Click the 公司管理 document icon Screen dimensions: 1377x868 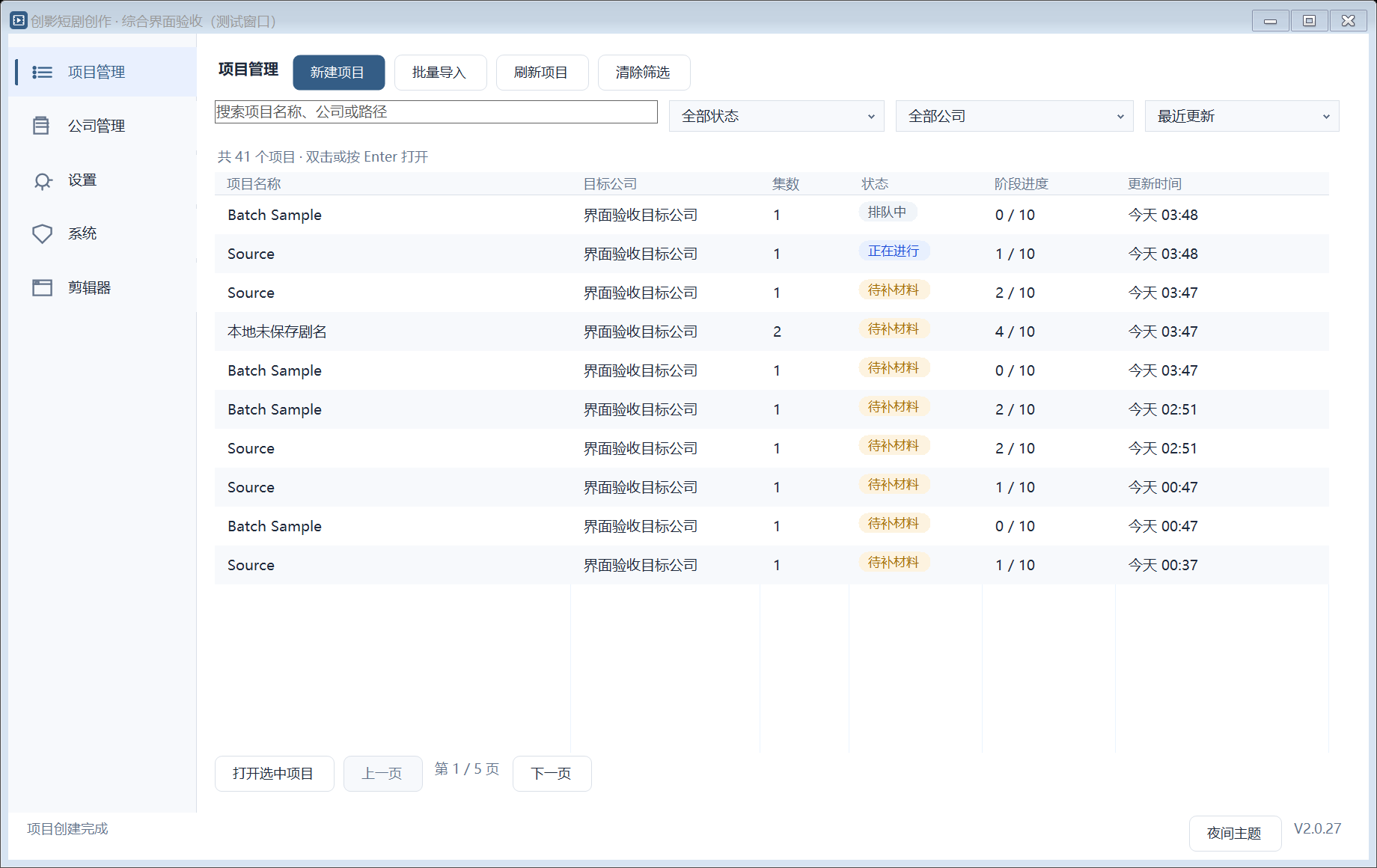click(x=42, y=126)
